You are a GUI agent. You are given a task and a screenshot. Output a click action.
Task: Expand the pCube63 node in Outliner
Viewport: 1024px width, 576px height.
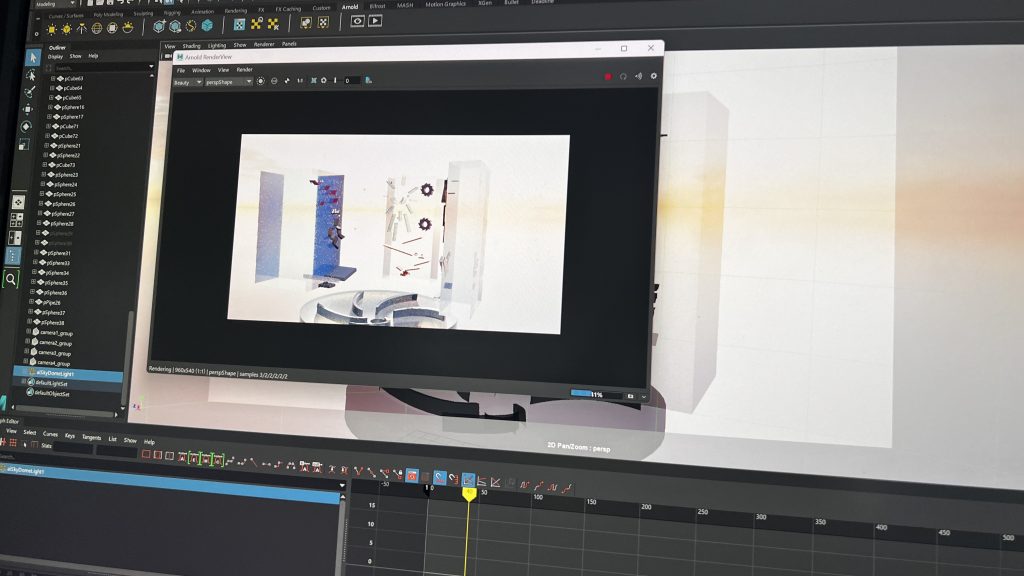(x=53, y=78)
